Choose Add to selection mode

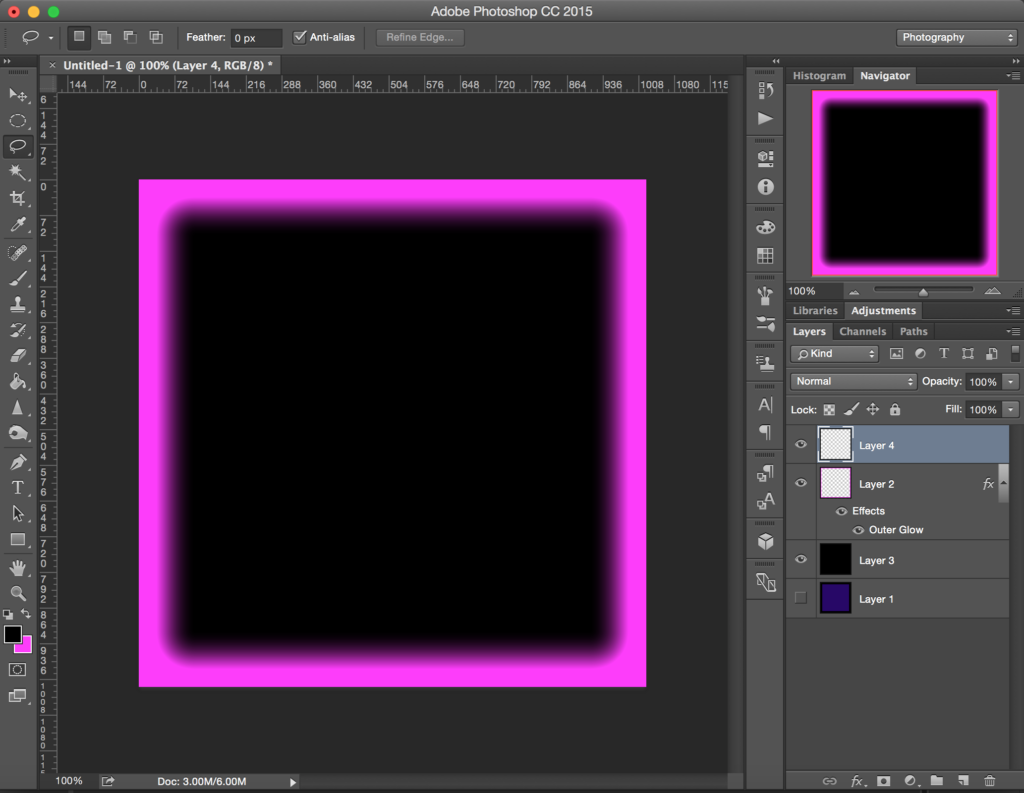(x=104, y=37)
